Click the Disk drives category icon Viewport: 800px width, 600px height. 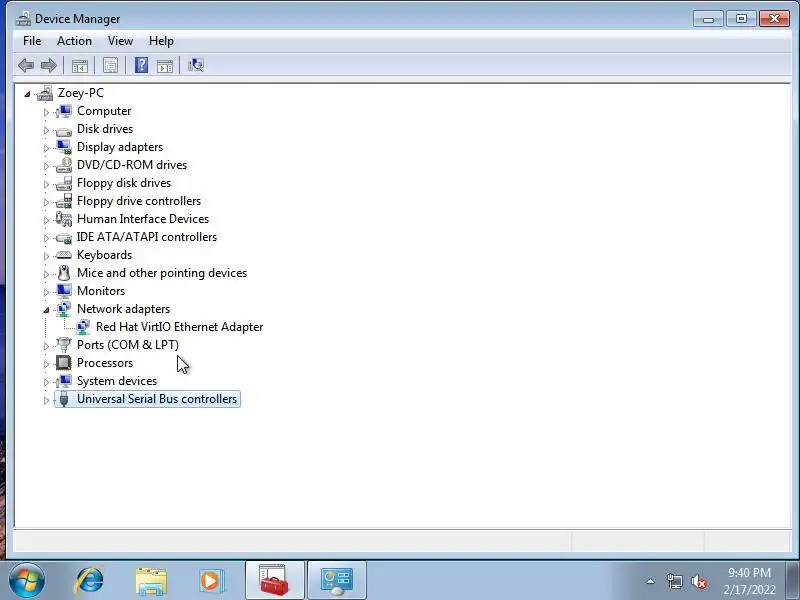tap(64, 130)
